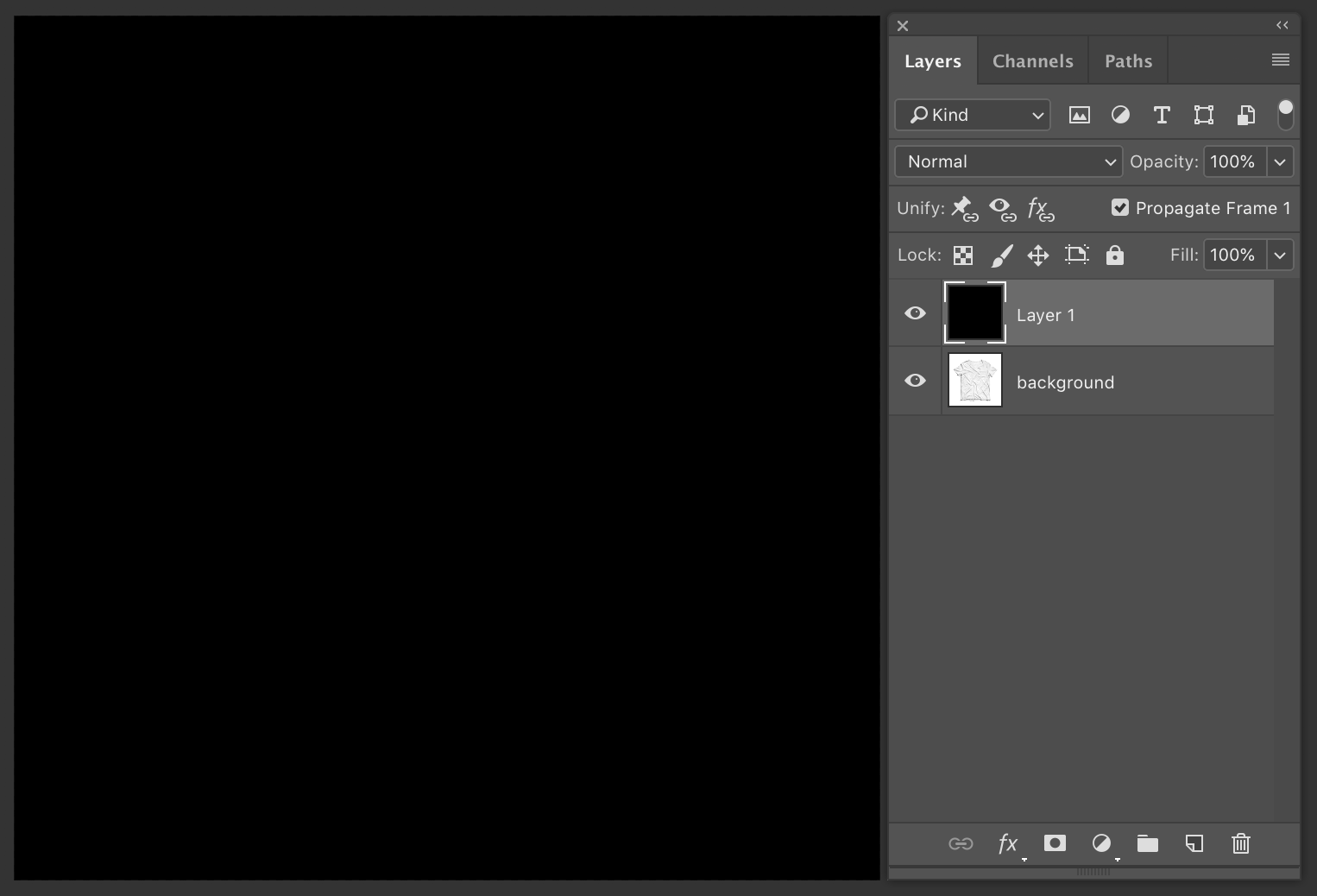Add a layer style to Layer 1

(x=1007, y=844)
